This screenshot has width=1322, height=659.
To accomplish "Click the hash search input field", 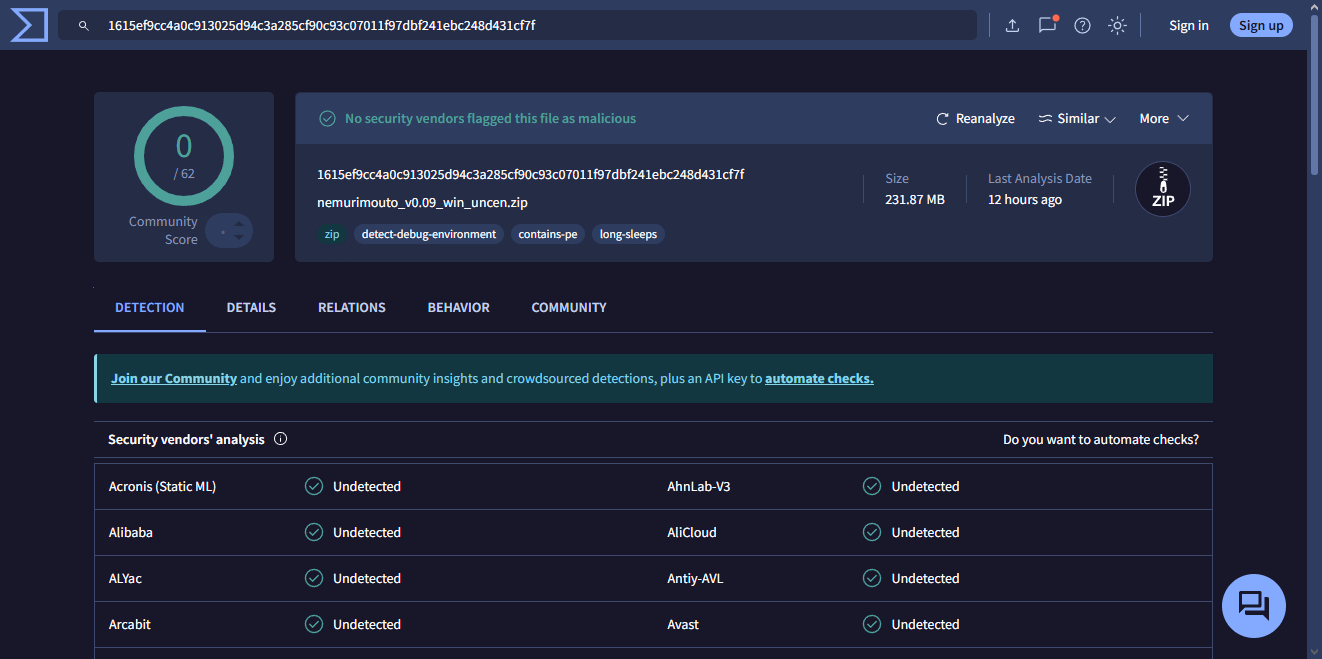I will tap(530, 25).
